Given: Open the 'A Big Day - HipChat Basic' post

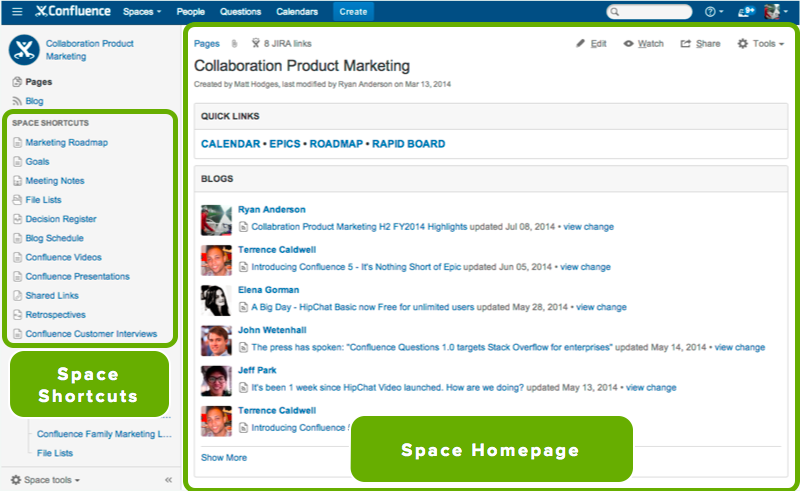Looking at the screenshot, I should (x=363, y=307).
